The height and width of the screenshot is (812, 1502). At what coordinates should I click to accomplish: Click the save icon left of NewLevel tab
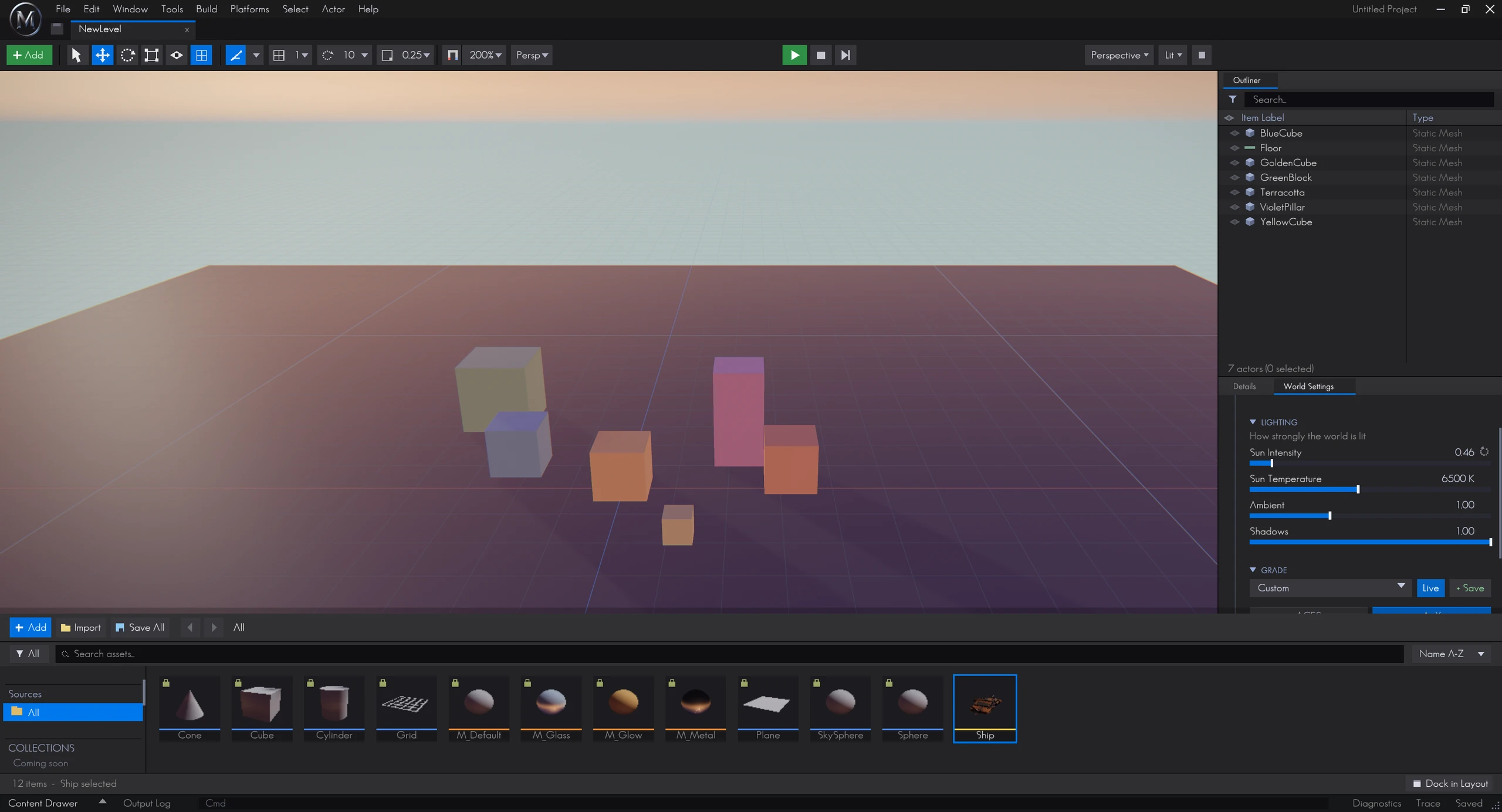pyautogui.click(x=57, y=28)
